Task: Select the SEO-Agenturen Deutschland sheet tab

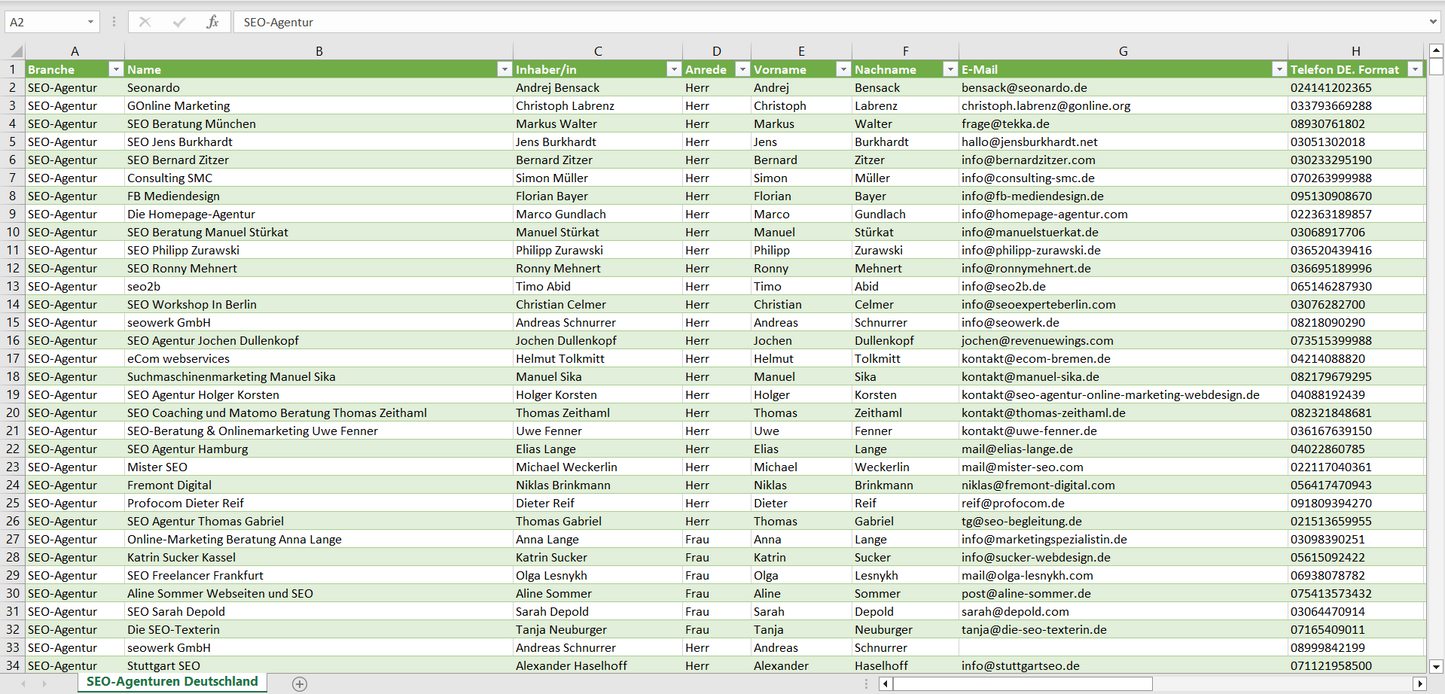Action: [x=172, y=682]
